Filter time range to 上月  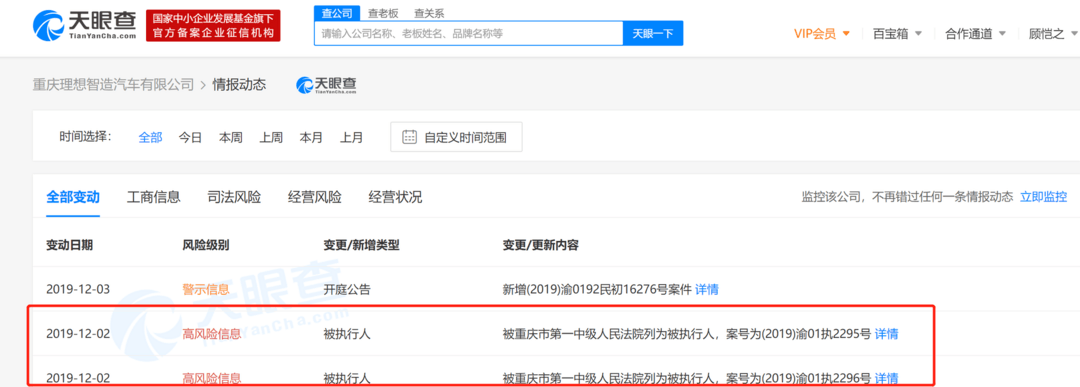[x=351, y=137]
